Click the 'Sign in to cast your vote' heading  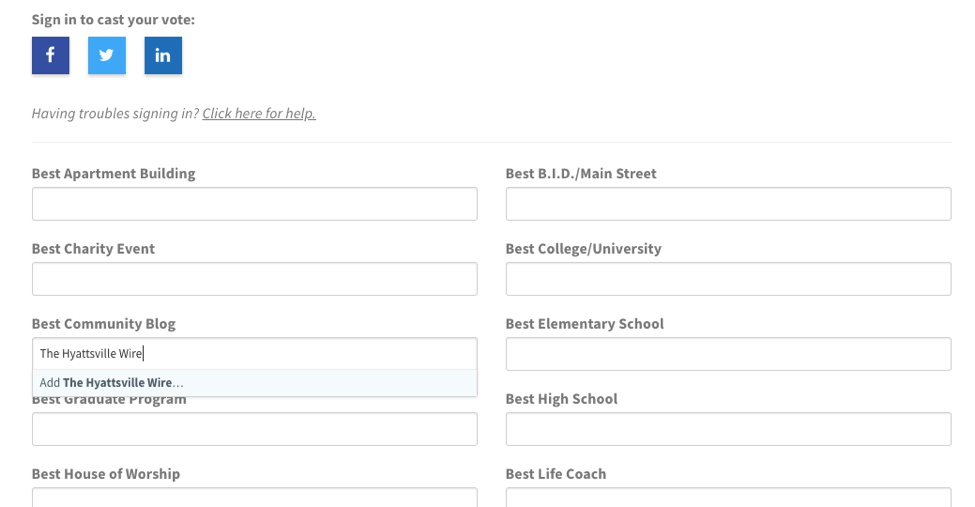(113, 20)
